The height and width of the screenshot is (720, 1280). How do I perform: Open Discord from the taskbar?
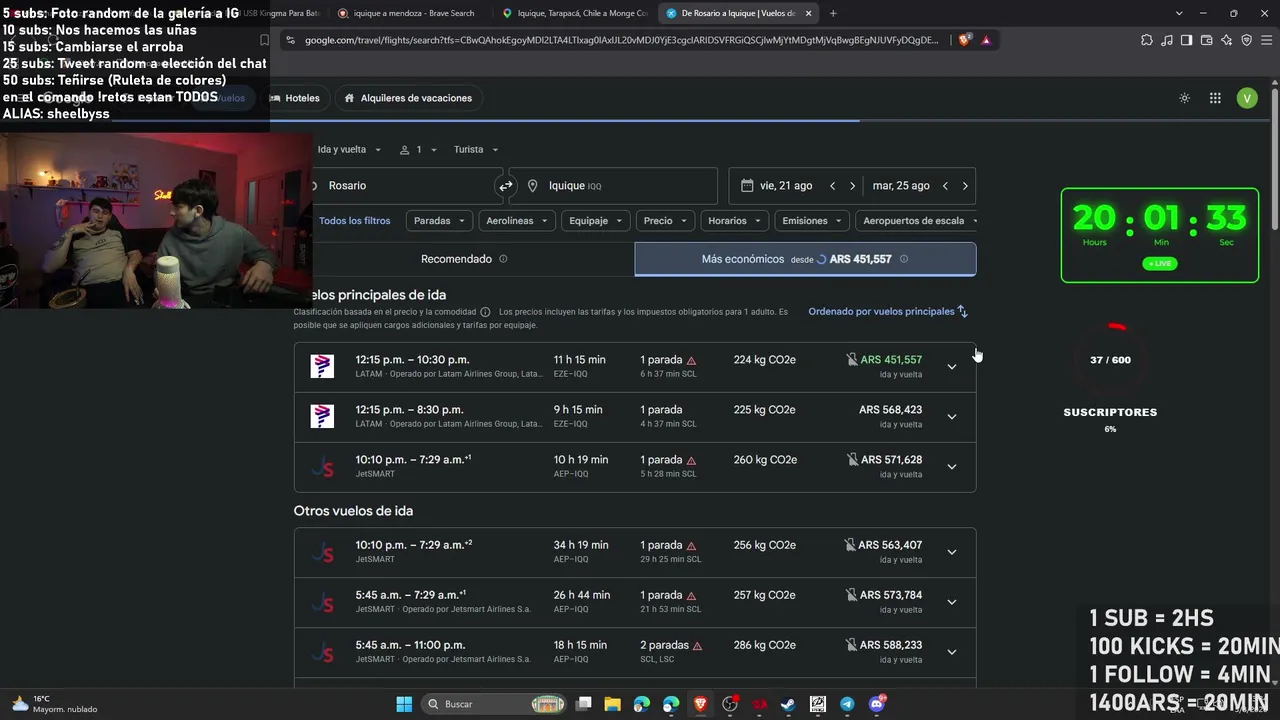pos(877,704)
